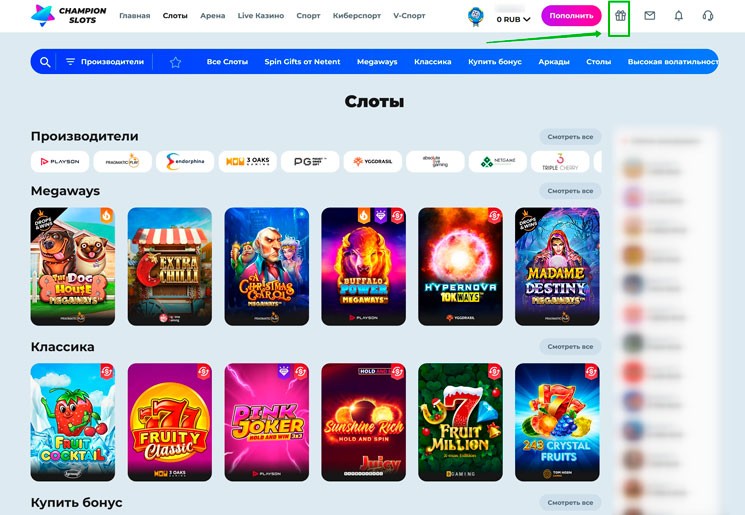
Task: Open the notifications bell
Action: [678, 16]
